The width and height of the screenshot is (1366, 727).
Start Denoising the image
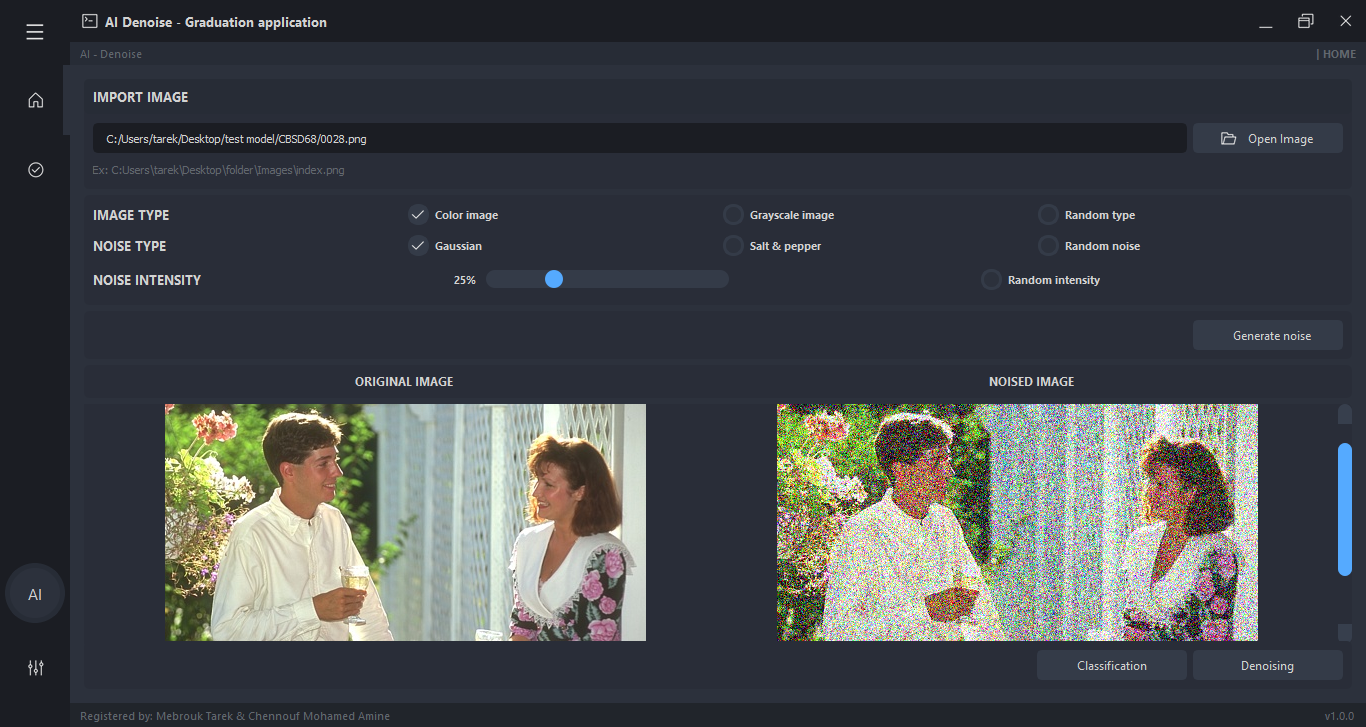[1268, 665]
